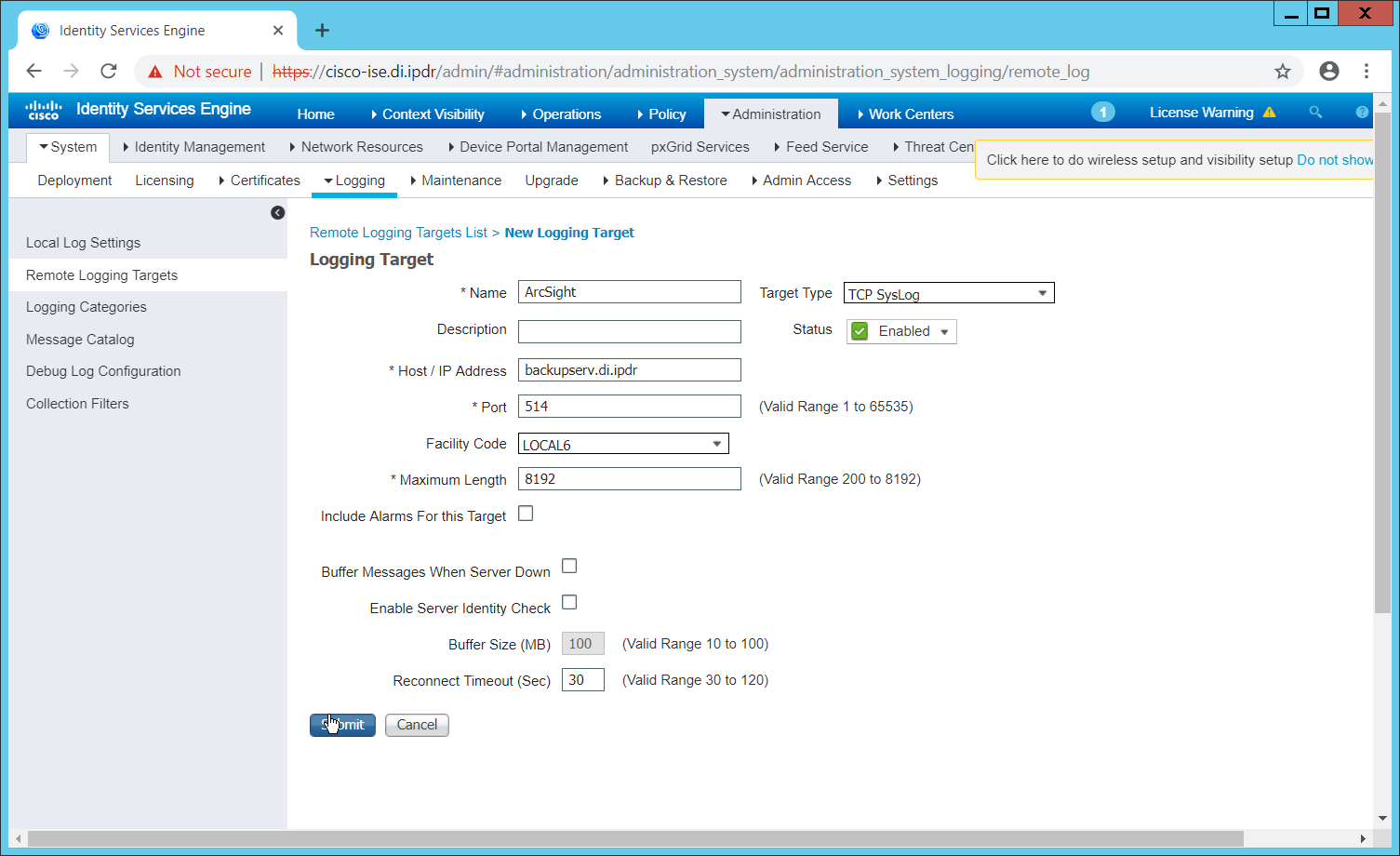Check Buffer Messages When Server Down
Viewport: 1400px width, 856px height.
pos(569,566)
